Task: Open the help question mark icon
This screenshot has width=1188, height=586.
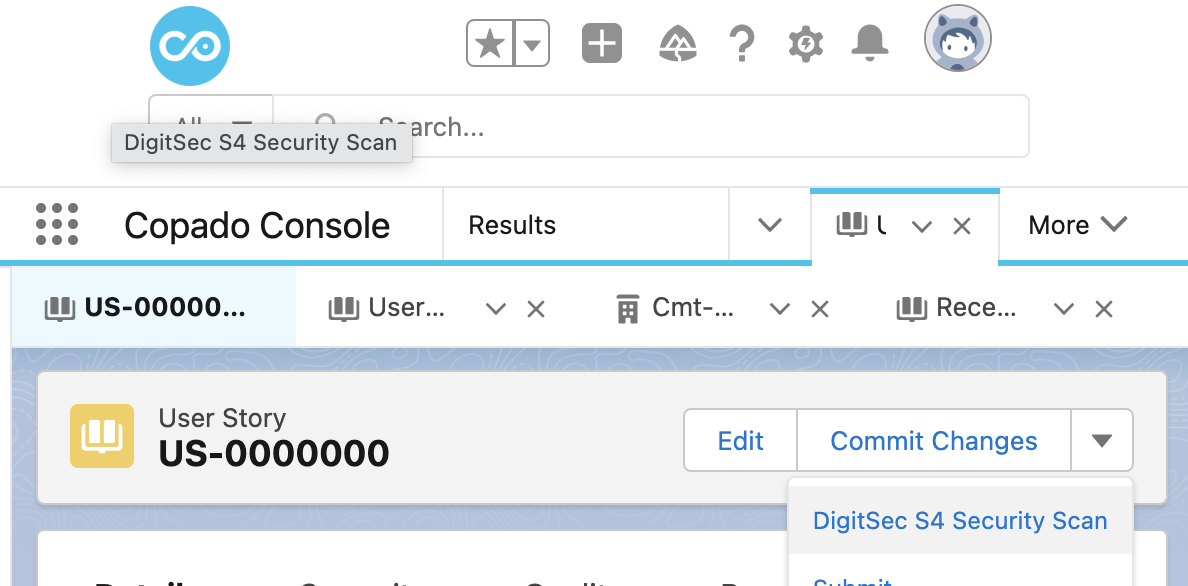Action: pyautogui.click(x=742, y=43)
